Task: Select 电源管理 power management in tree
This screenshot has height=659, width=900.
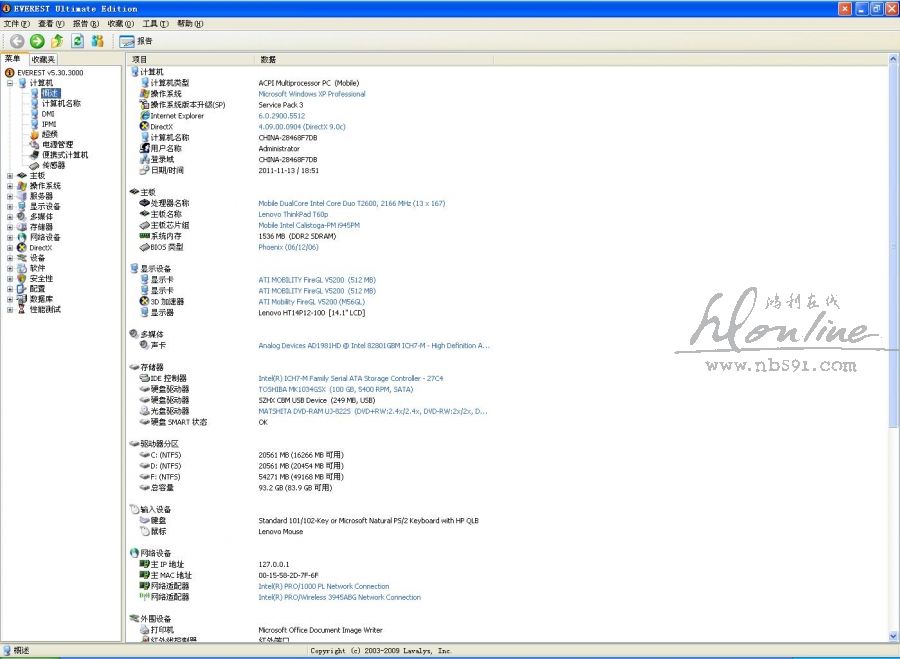Action: click(x=57, y=144)
